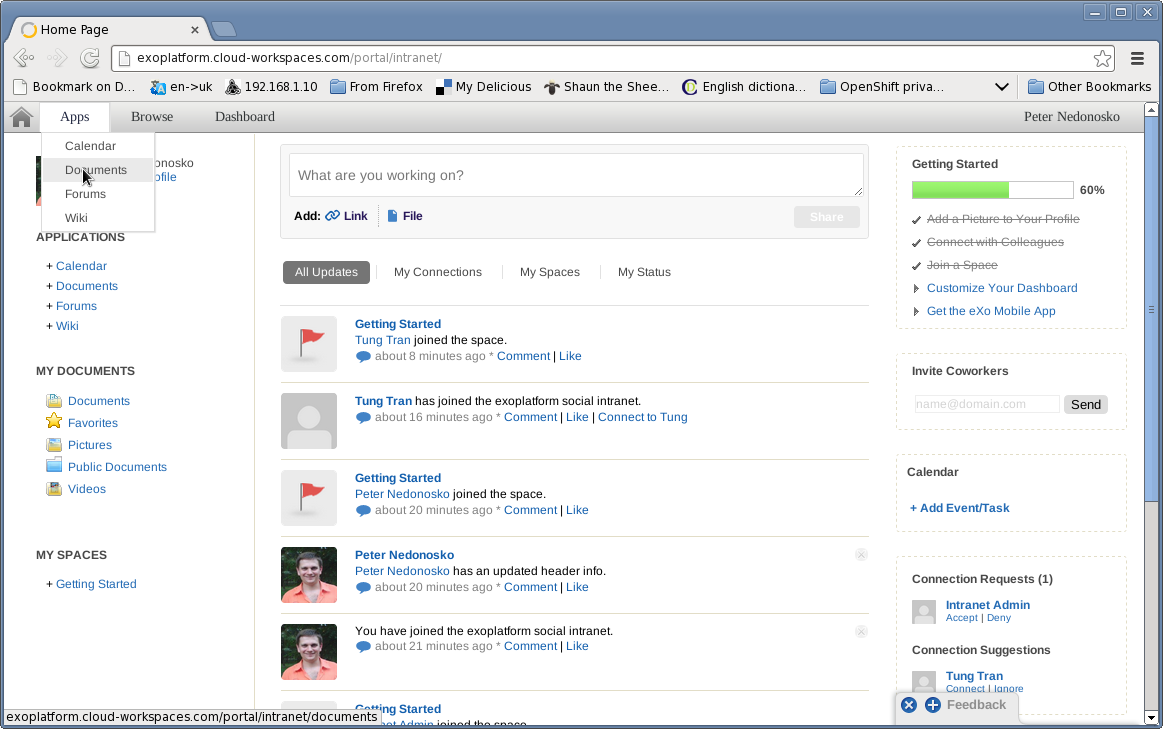Accept Intranet Admin connection request

[961, 618]
